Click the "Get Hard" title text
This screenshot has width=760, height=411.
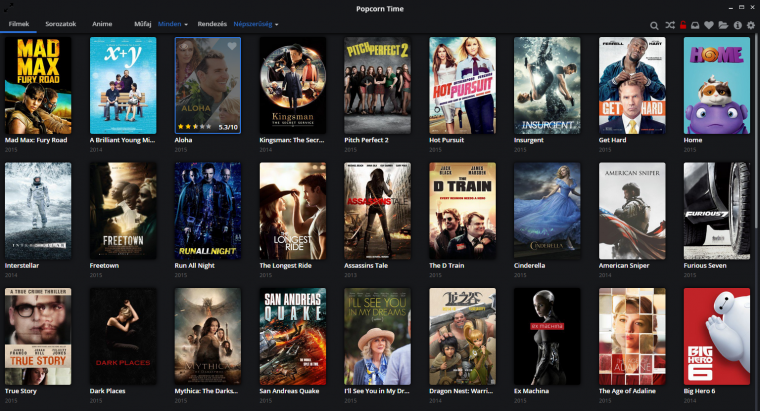click(x=612, y=140)
